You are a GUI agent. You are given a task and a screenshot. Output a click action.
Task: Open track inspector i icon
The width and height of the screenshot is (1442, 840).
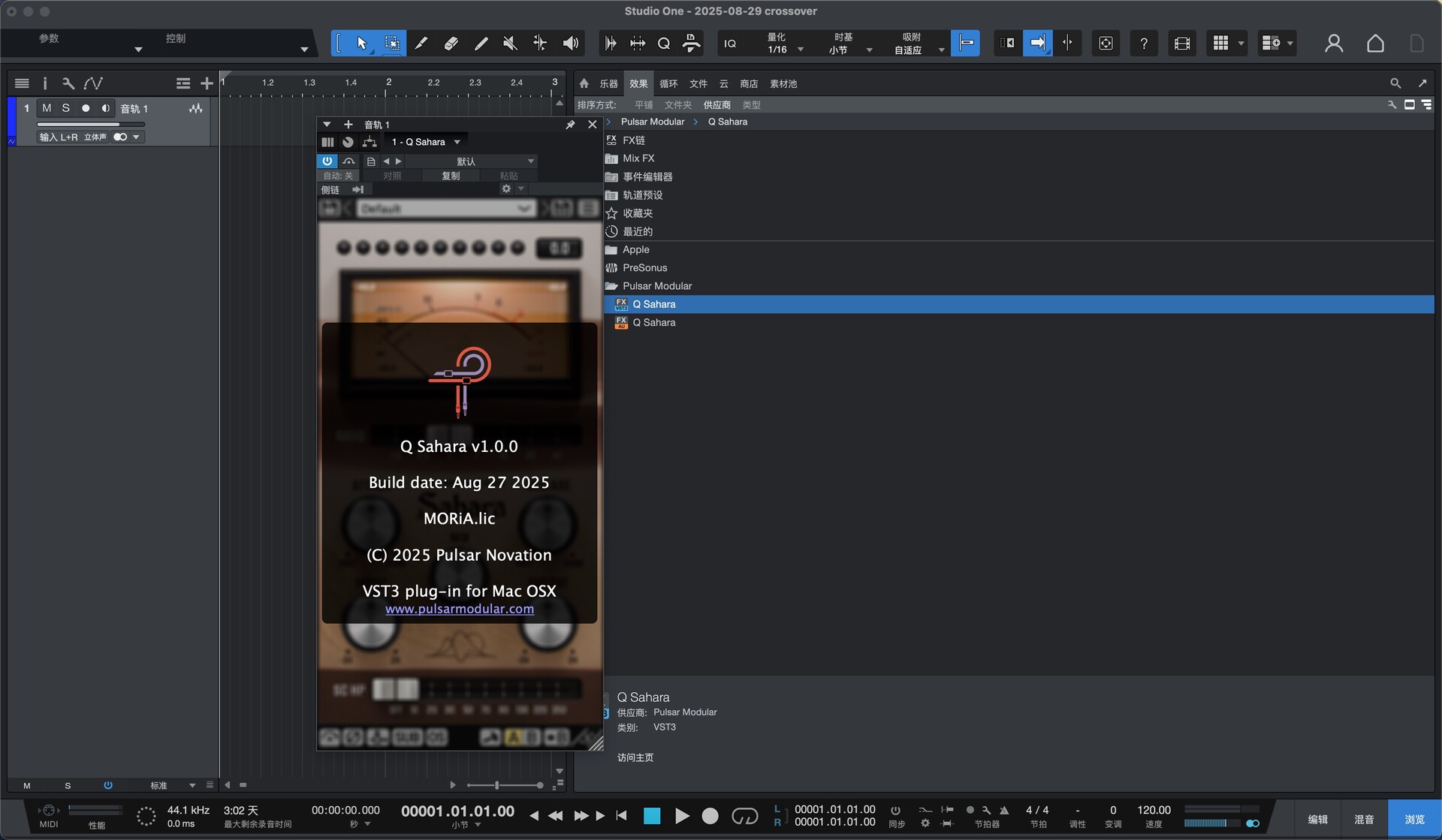pos(44,83)
